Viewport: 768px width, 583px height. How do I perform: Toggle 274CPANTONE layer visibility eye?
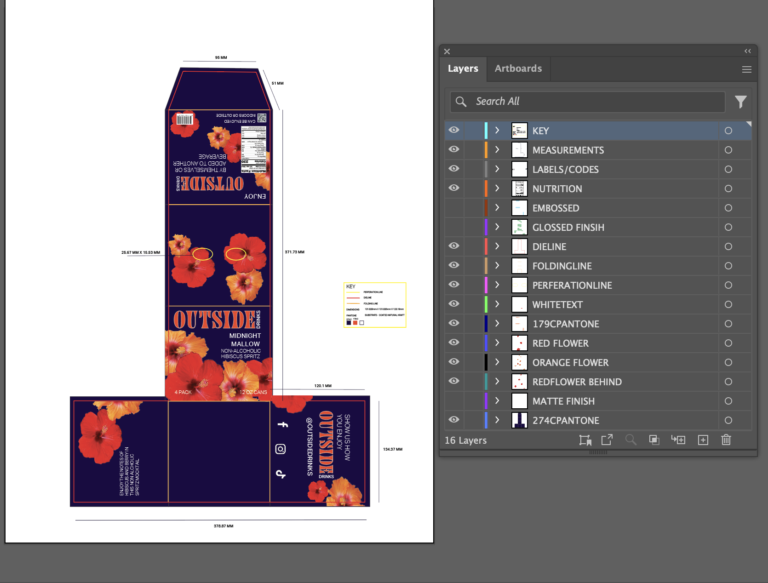coord(454,419)
